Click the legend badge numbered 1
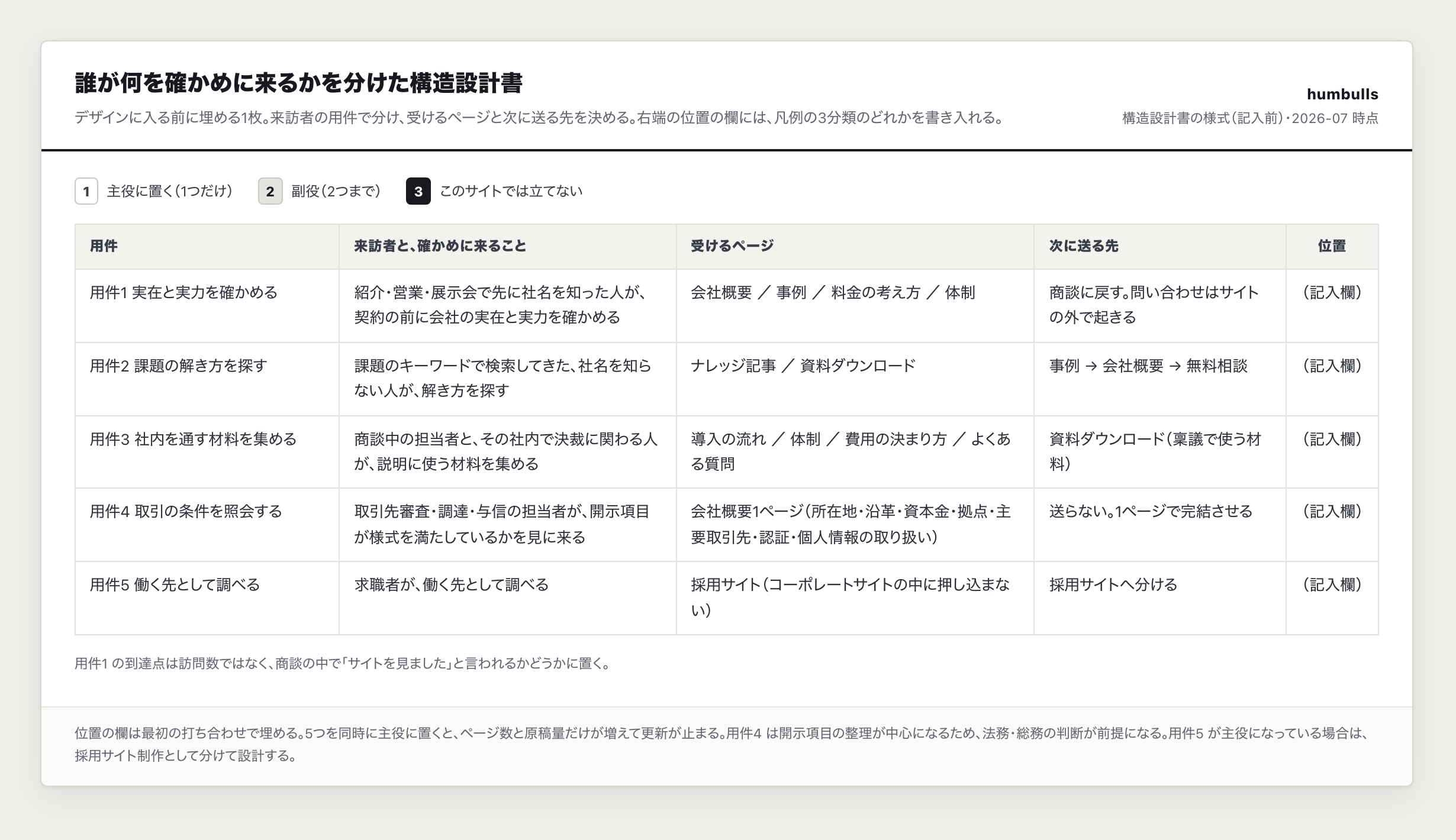1456x840 pixels. pyautogui.click(x=86, y=191)
